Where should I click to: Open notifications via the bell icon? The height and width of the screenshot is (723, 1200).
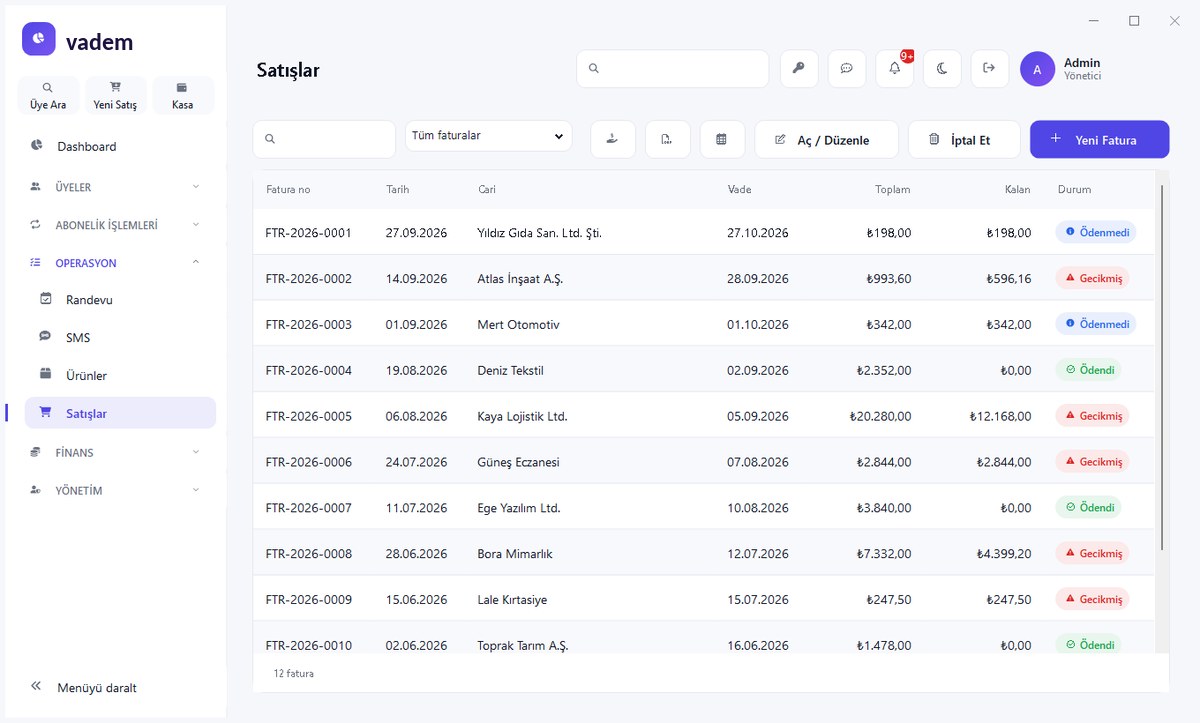tap(895, 68)
